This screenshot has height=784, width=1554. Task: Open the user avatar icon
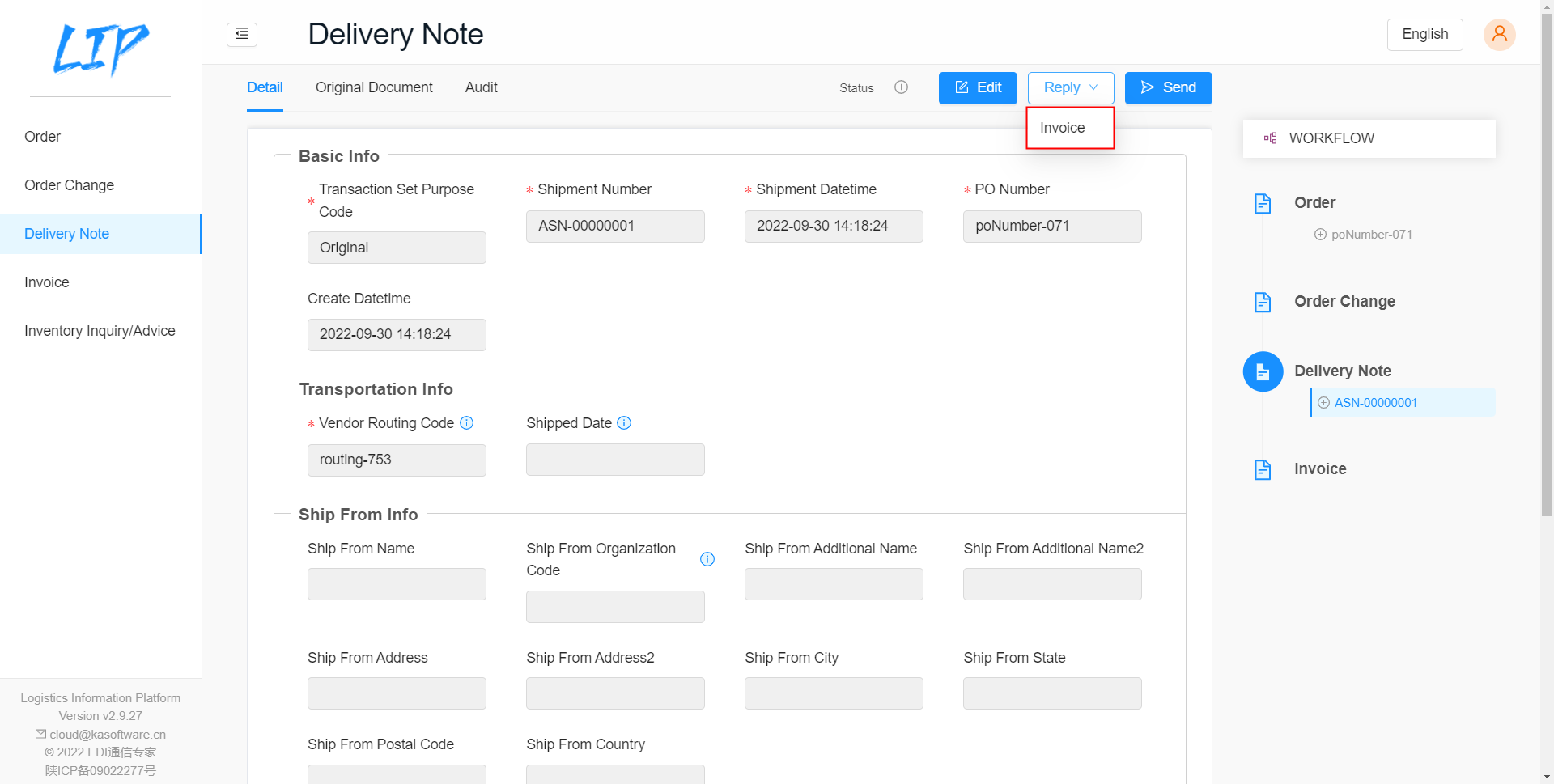point(1499,34)
